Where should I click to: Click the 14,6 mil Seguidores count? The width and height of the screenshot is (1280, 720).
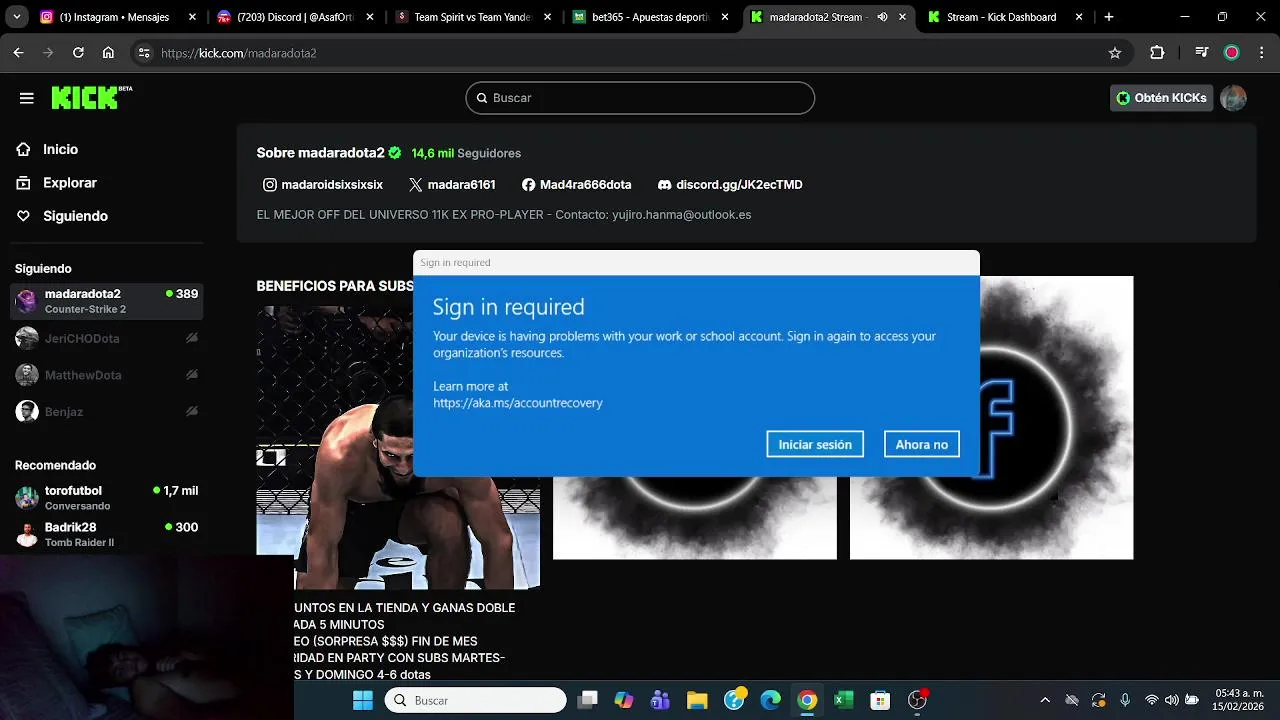466,153
